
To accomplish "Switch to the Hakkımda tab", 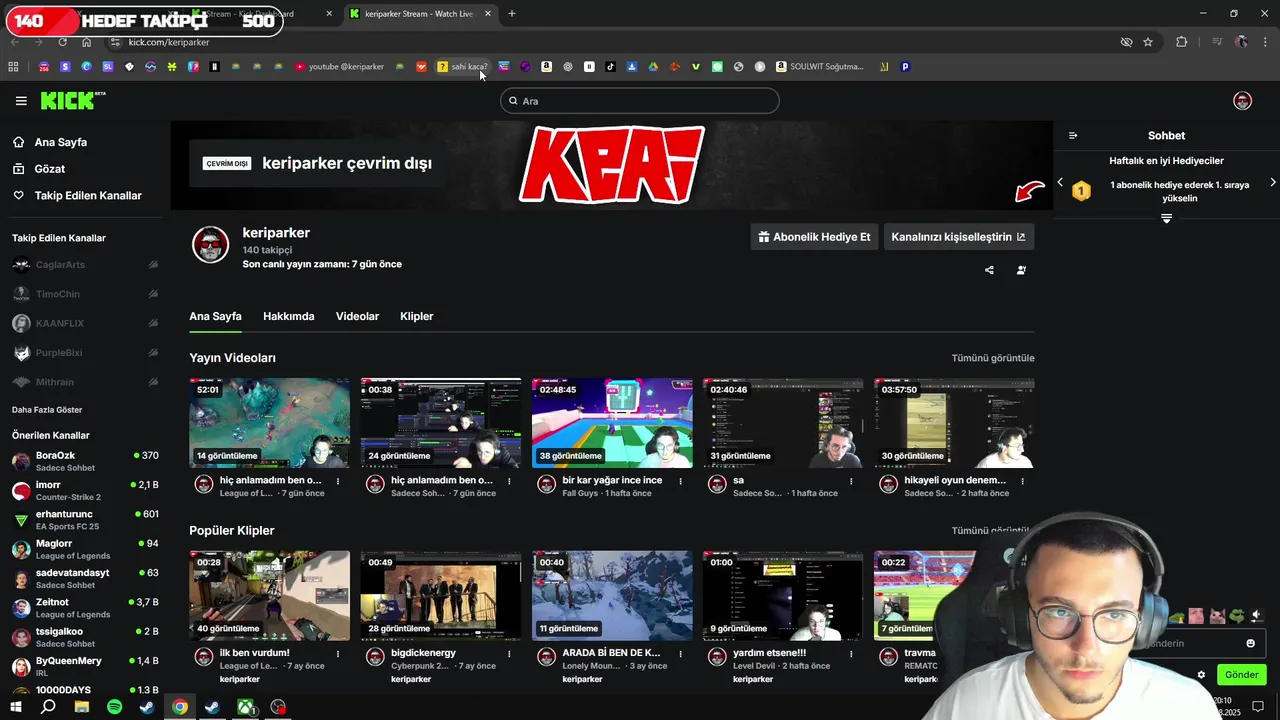I will coord(288,316).
